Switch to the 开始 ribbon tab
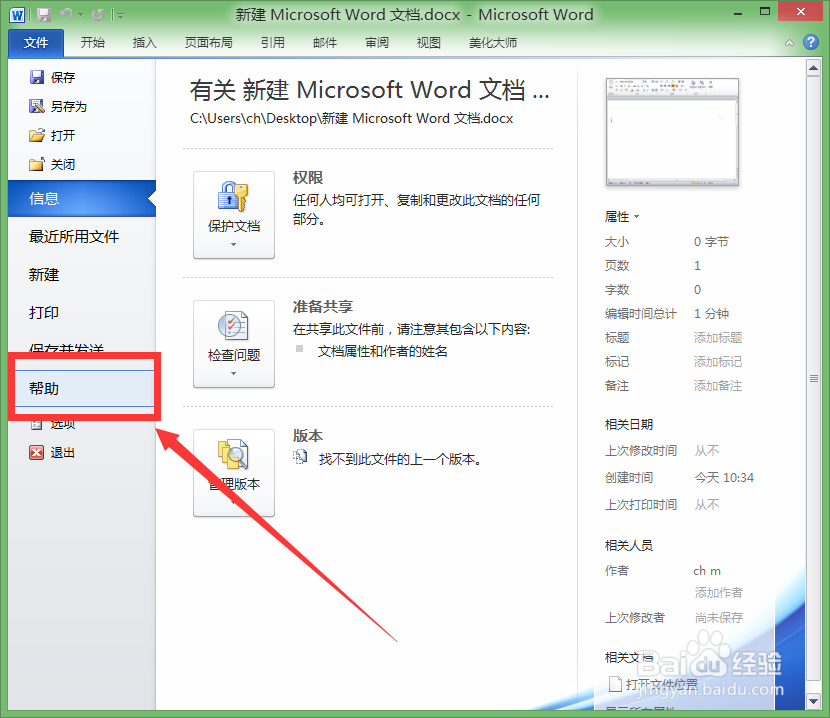 click(x=93, y=43)
